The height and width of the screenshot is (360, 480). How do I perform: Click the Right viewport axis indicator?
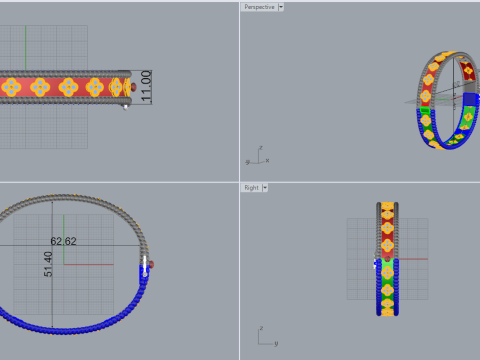click(268, 336)
